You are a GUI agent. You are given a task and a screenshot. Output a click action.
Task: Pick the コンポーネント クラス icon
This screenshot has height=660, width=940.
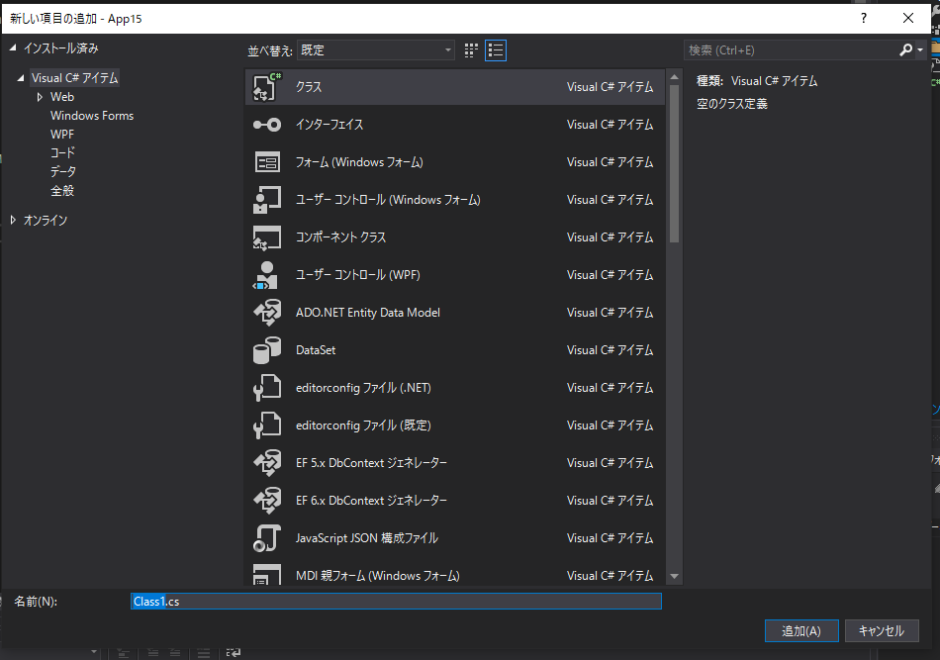(x=267, y=238)
